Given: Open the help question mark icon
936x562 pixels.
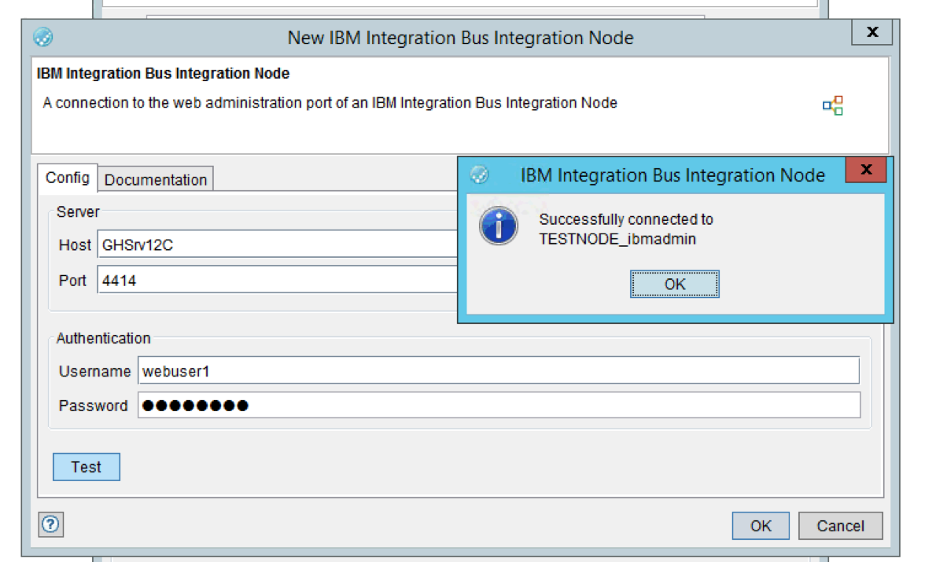Looking at the screenshot, I should tap(50, 525).
